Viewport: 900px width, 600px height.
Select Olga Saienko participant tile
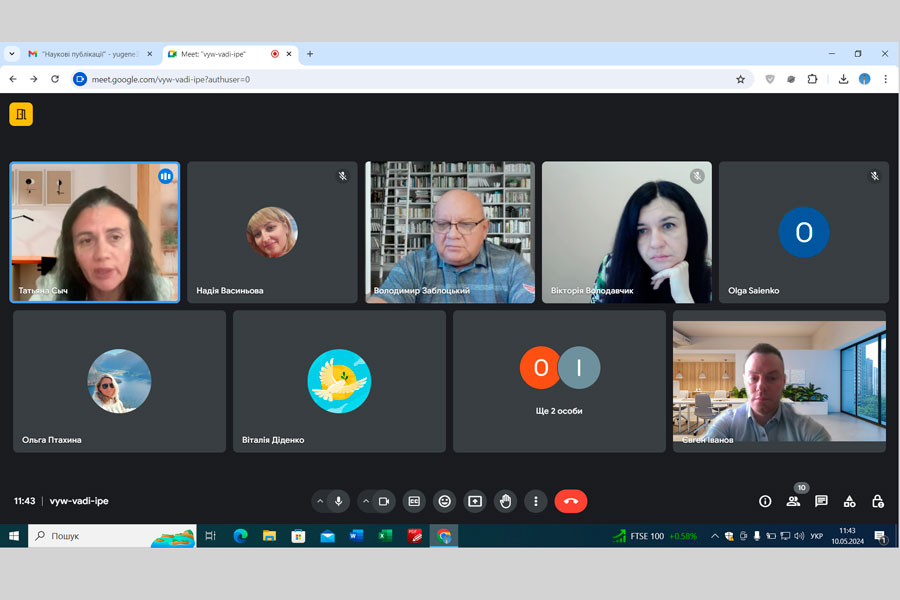[804, 232]
